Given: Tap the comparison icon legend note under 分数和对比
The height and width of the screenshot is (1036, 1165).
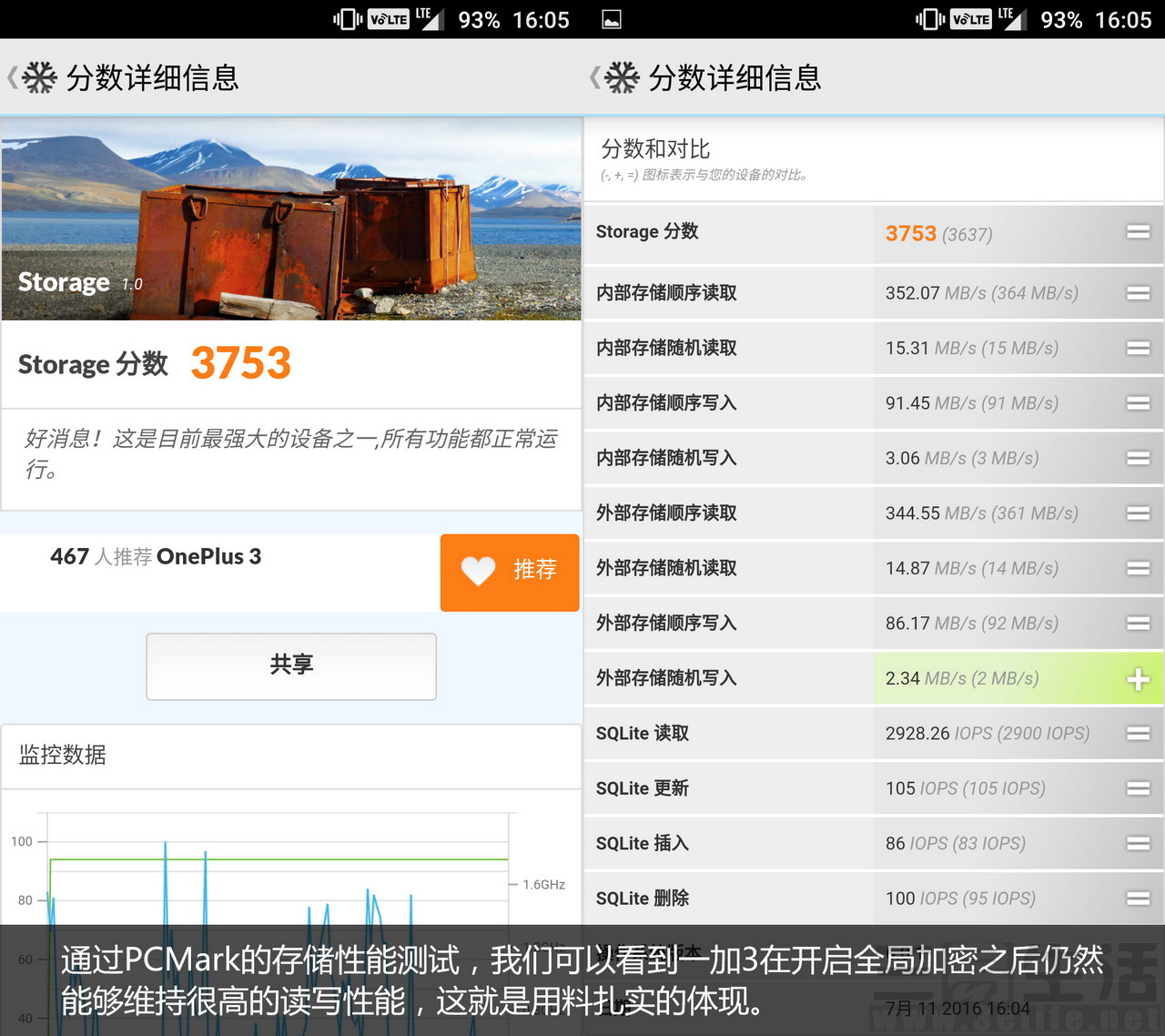Looking at the screenshot, I should click(704, 175).
